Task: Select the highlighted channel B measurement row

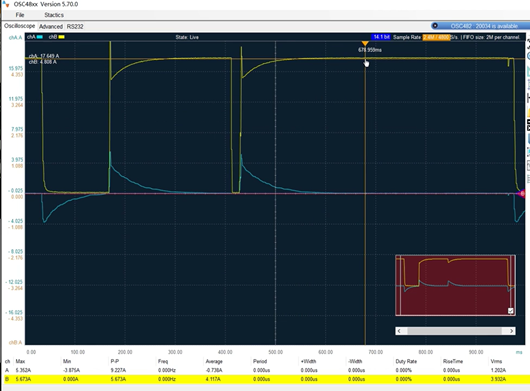Action: [265, 379]
